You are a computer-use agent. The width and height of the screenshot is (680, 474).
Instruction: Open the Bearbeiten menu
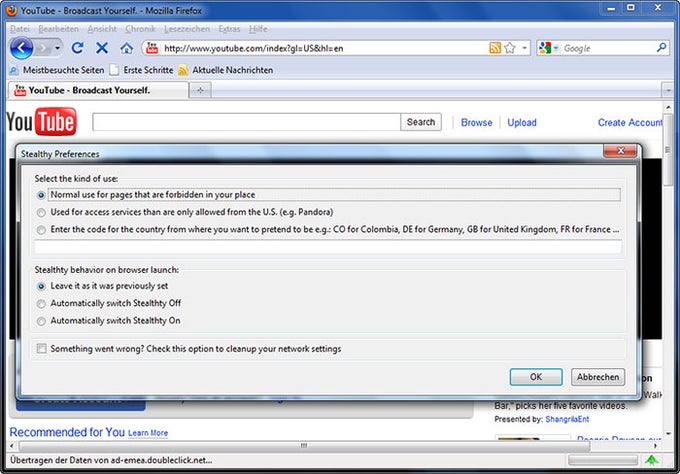point(59,29)
